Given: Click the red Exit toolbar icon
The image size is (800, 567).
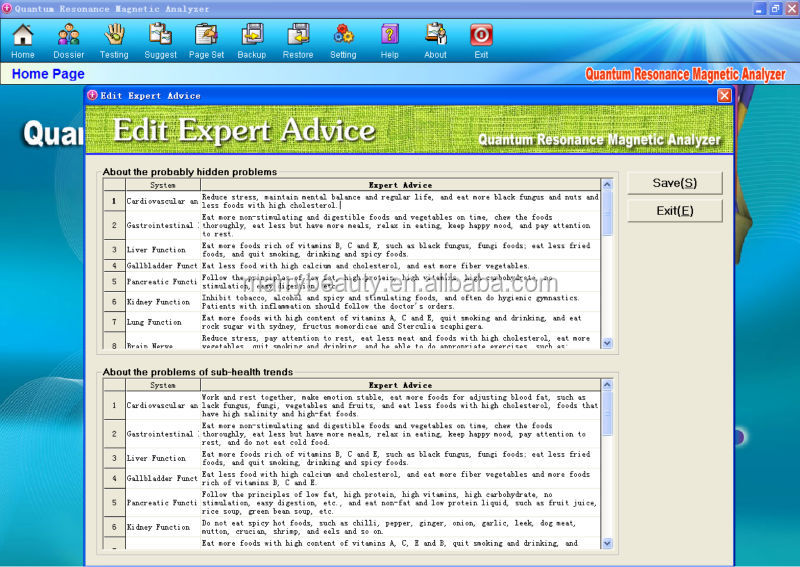Looking at the screenshot, I should click(x=481, y=36).
